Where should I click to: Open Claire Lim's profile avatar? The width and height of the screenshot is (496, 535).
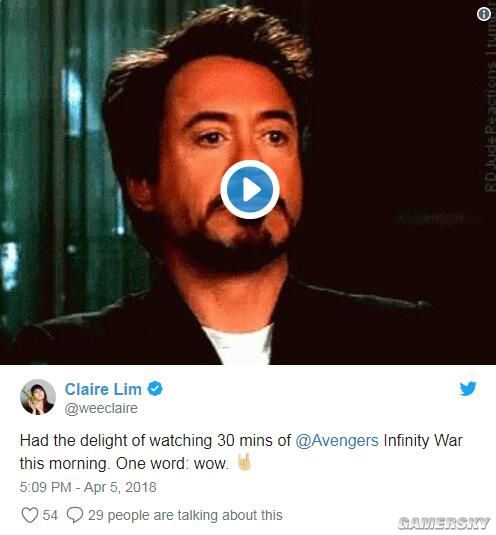click(38, 397)
